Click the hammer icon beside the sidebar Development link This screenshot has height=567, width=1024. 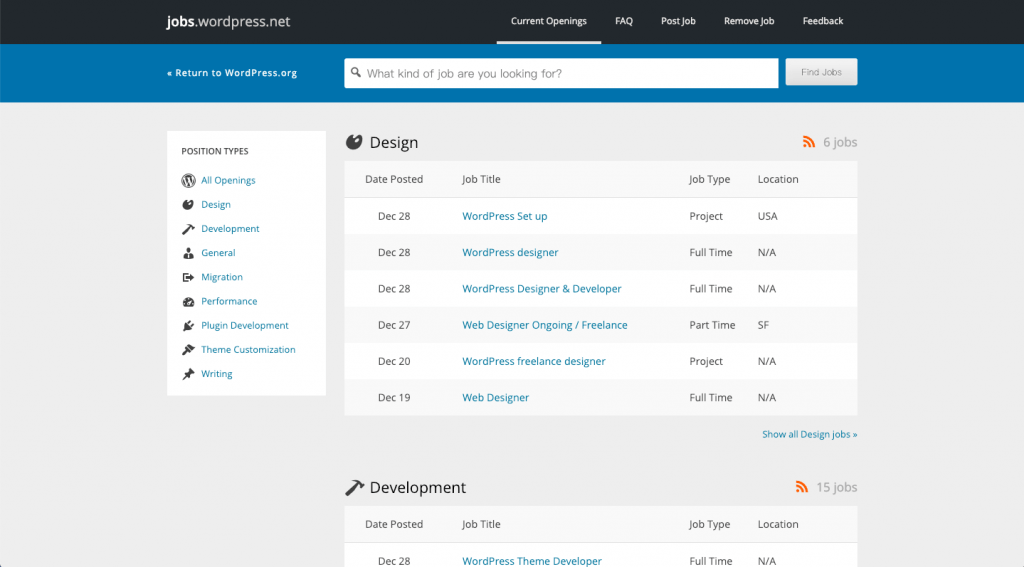(x=188, y=229)
